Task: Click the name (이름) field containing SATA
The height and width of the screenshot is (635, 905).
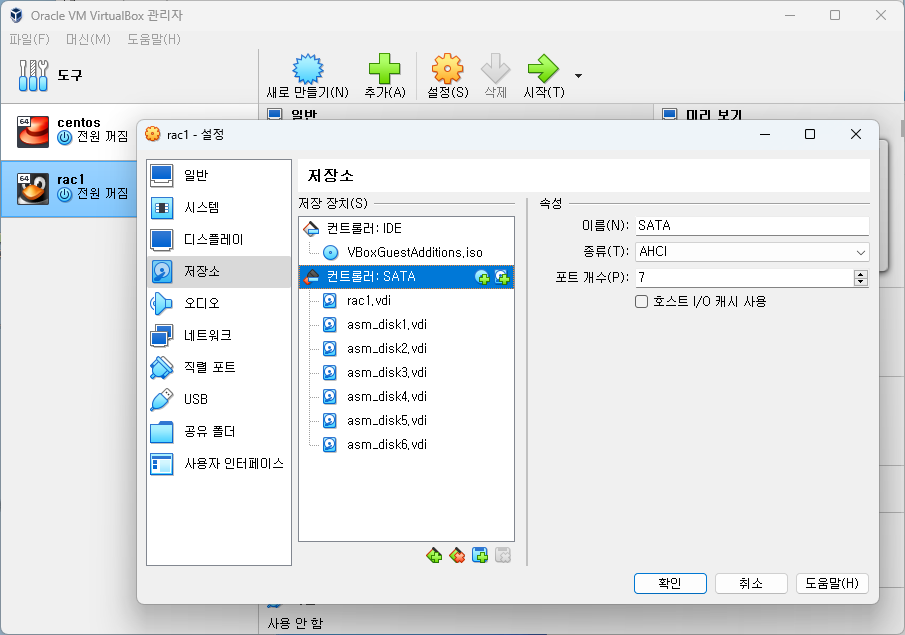Action: [752, 226]
